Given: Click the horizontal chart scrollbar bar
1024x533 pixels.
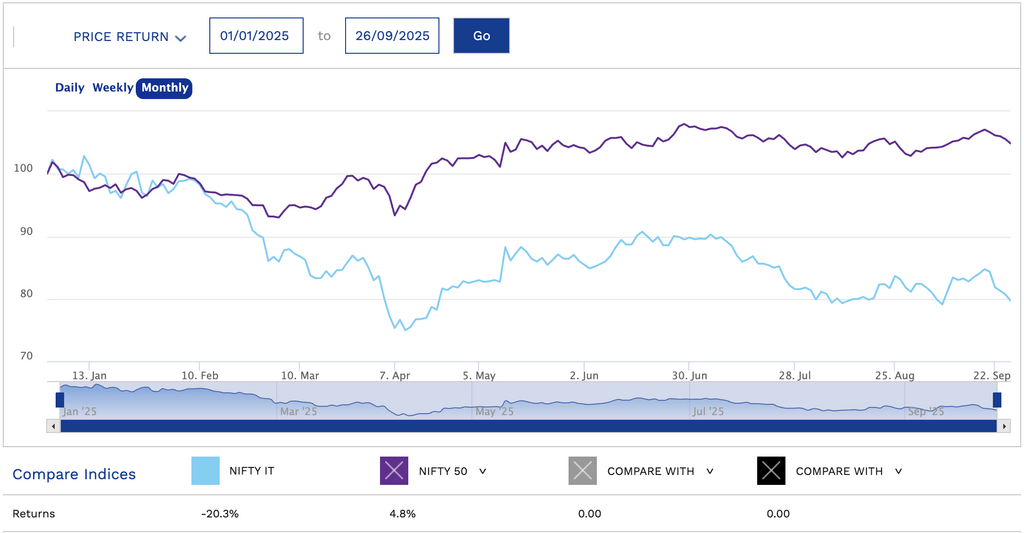Looking at the screenshot, I should click(528, 426).
